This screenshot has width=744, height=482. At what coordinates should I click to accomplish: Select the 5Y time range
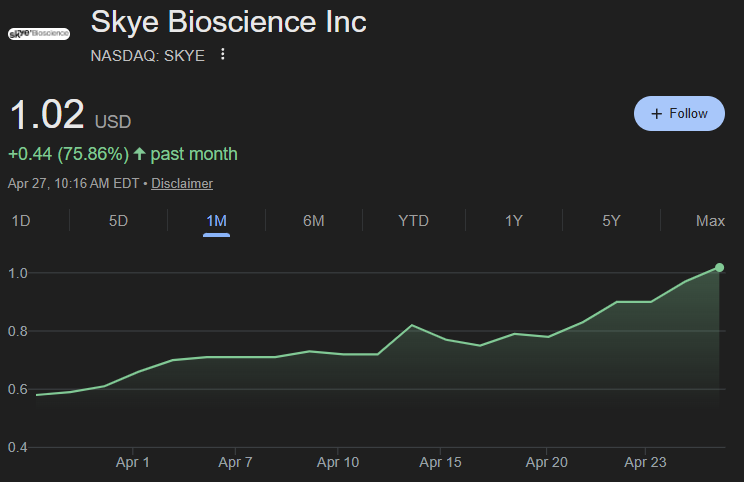(x=611, y=221)
